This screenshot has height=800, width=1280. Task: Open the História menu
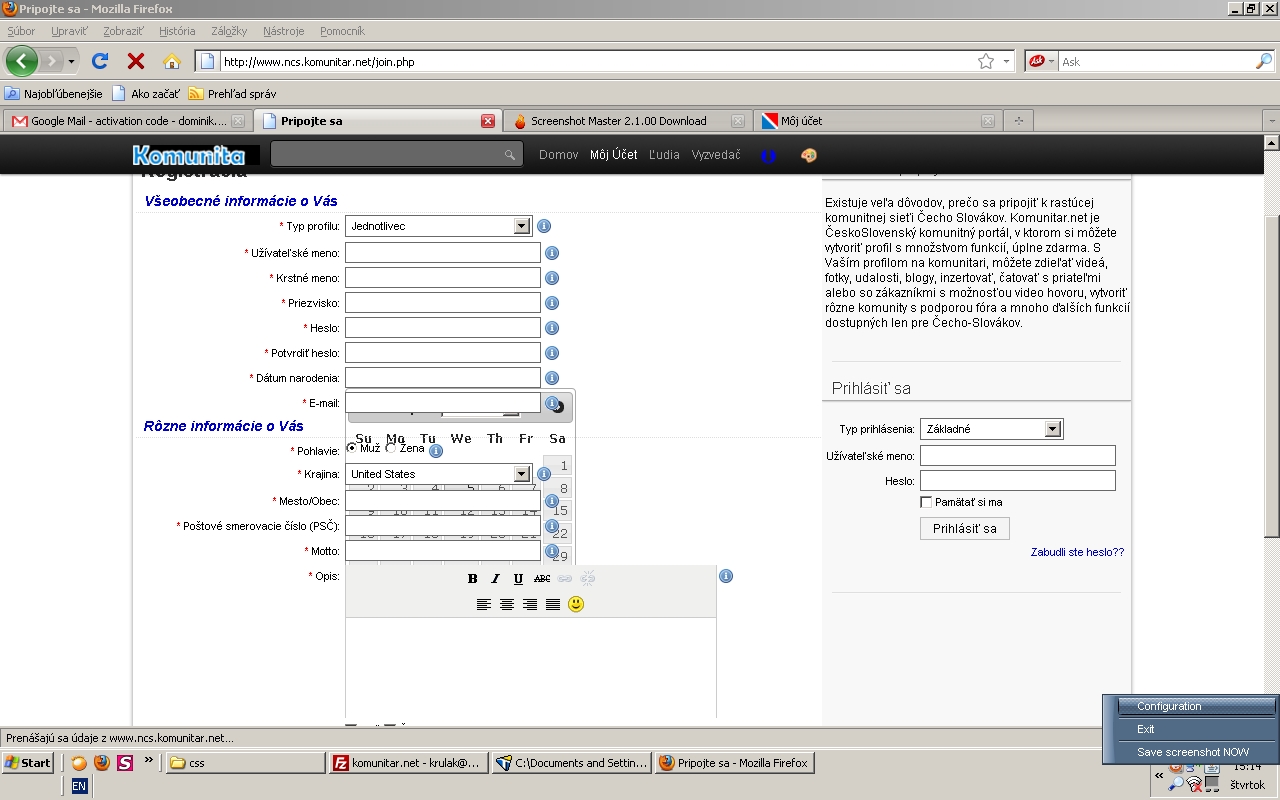177,31
